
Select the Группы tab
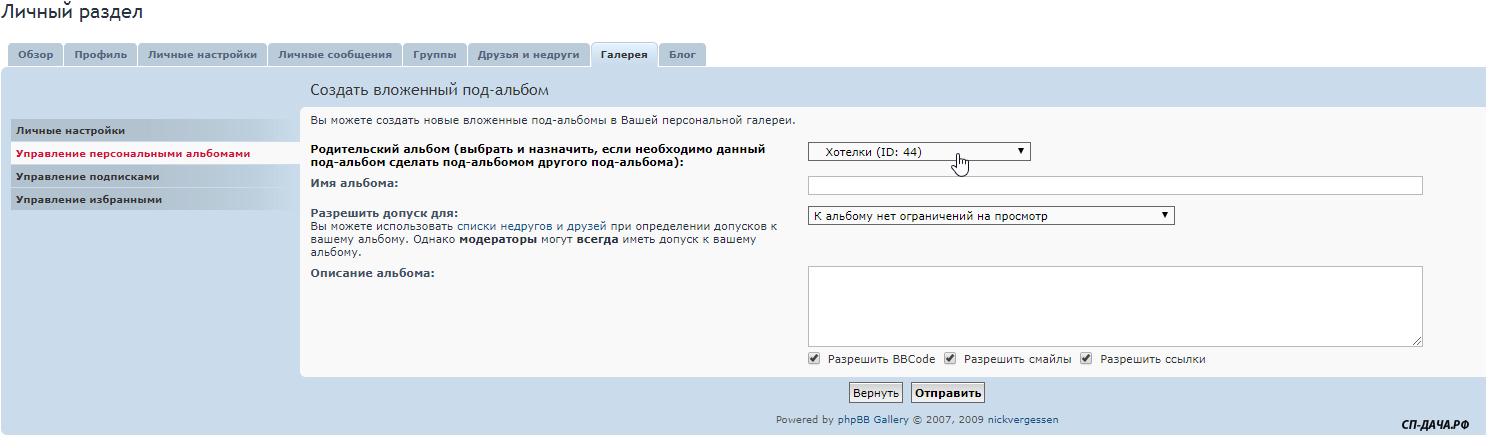point(435,55)
